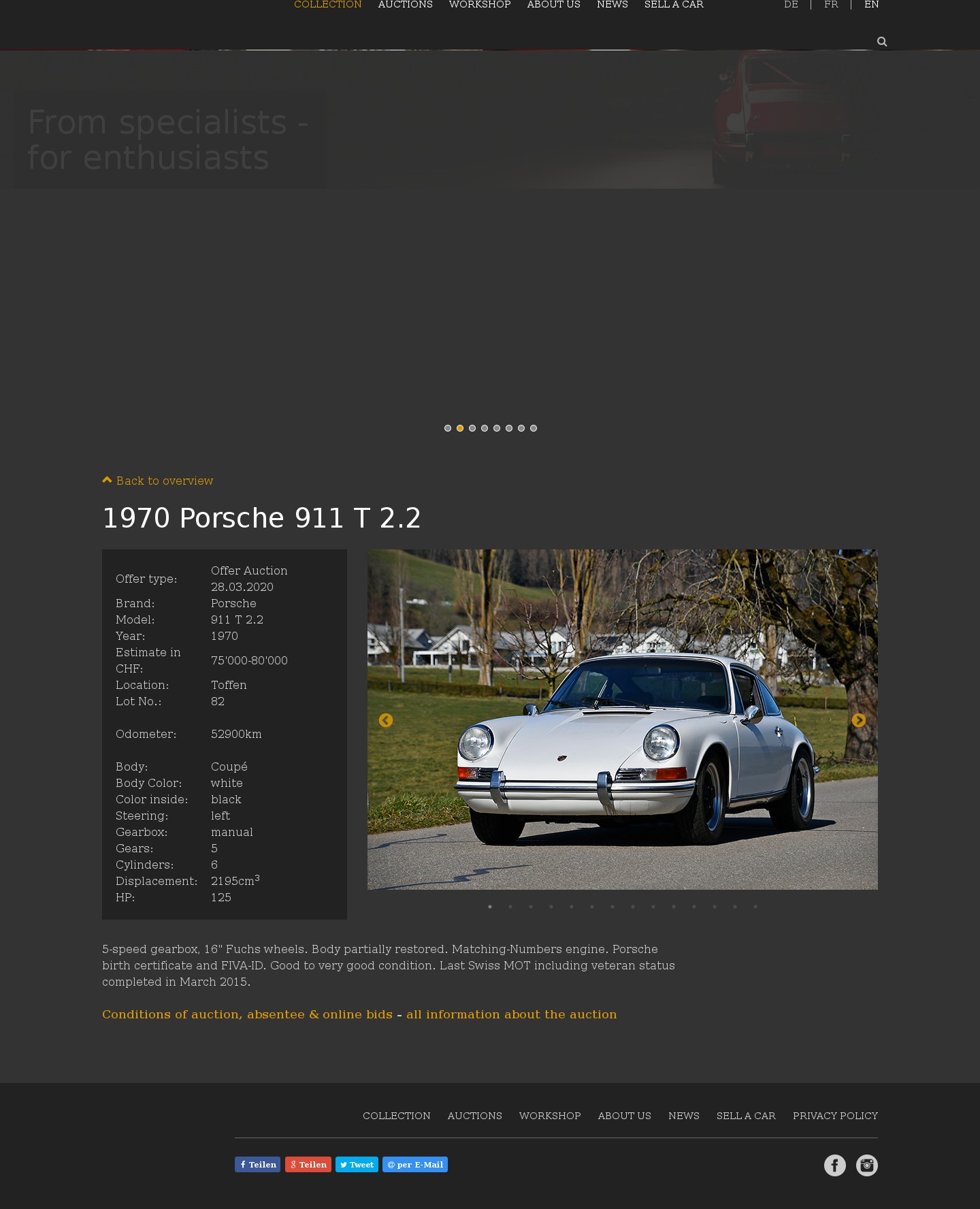The height and width of the screenshot is (1209, 980).
Task: Open SELL A CAR in top navigation
Action: 674,5
